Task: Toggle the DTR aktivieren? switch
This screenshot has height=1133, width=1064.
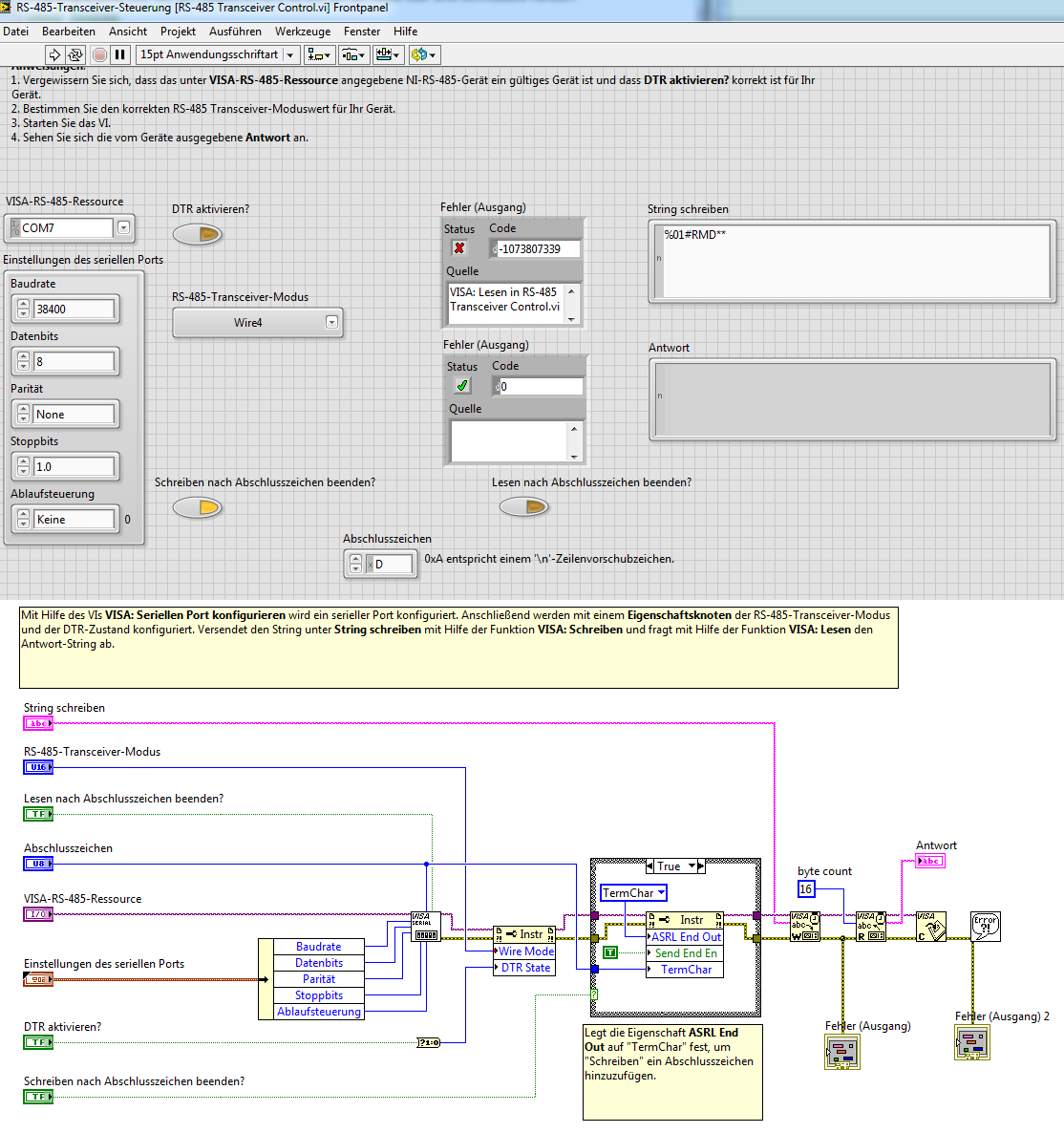Action: [x=197, y=234]
